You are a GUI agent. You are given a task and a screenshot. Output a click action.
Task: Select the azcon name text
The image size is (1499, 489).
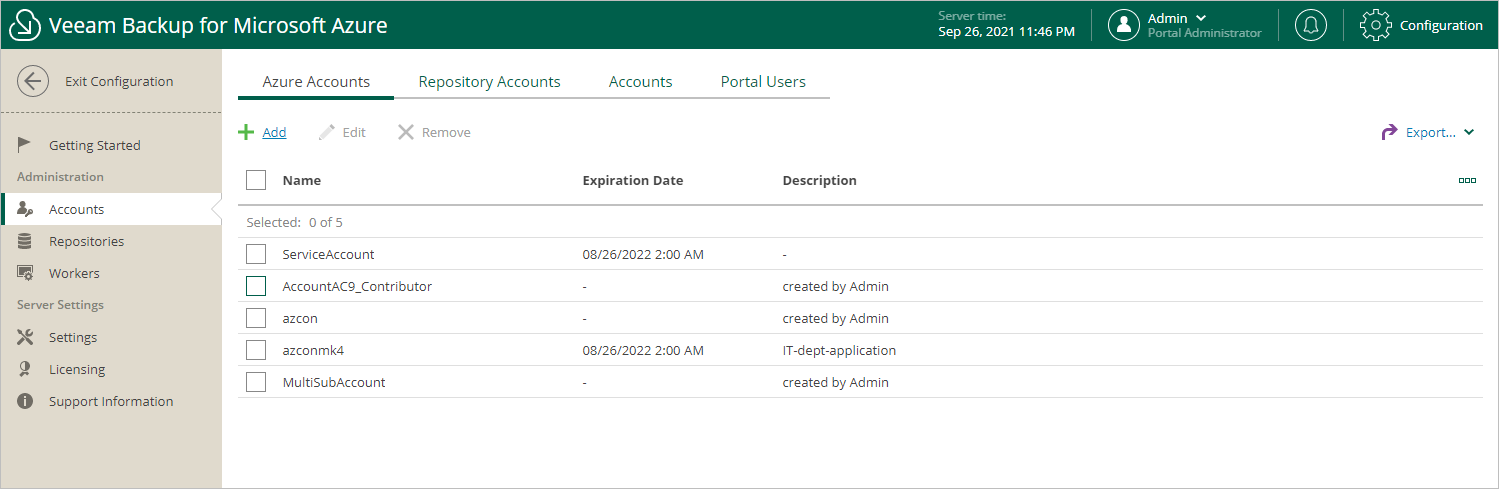point(300,318)
